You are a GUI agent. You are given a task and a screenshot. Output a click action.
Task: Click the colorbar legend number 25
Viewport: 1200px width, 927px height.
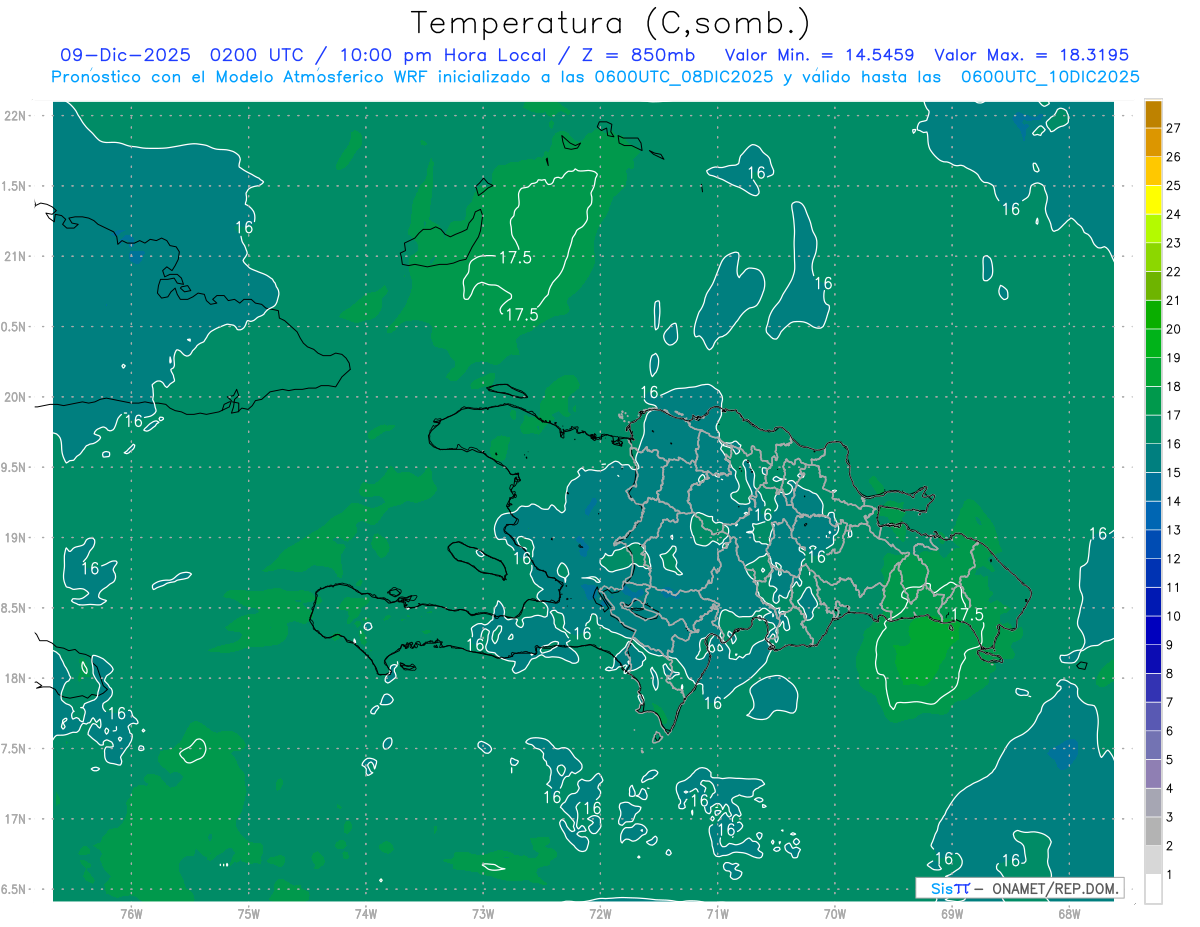[1174, 186]
